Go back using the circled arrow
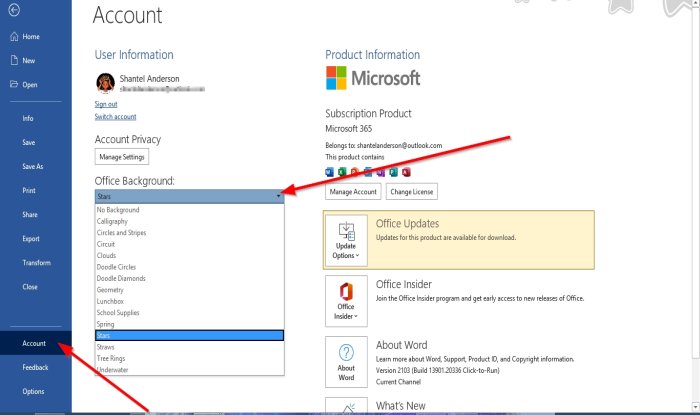This screenshot has height=415, width=700. coord(14,10)
